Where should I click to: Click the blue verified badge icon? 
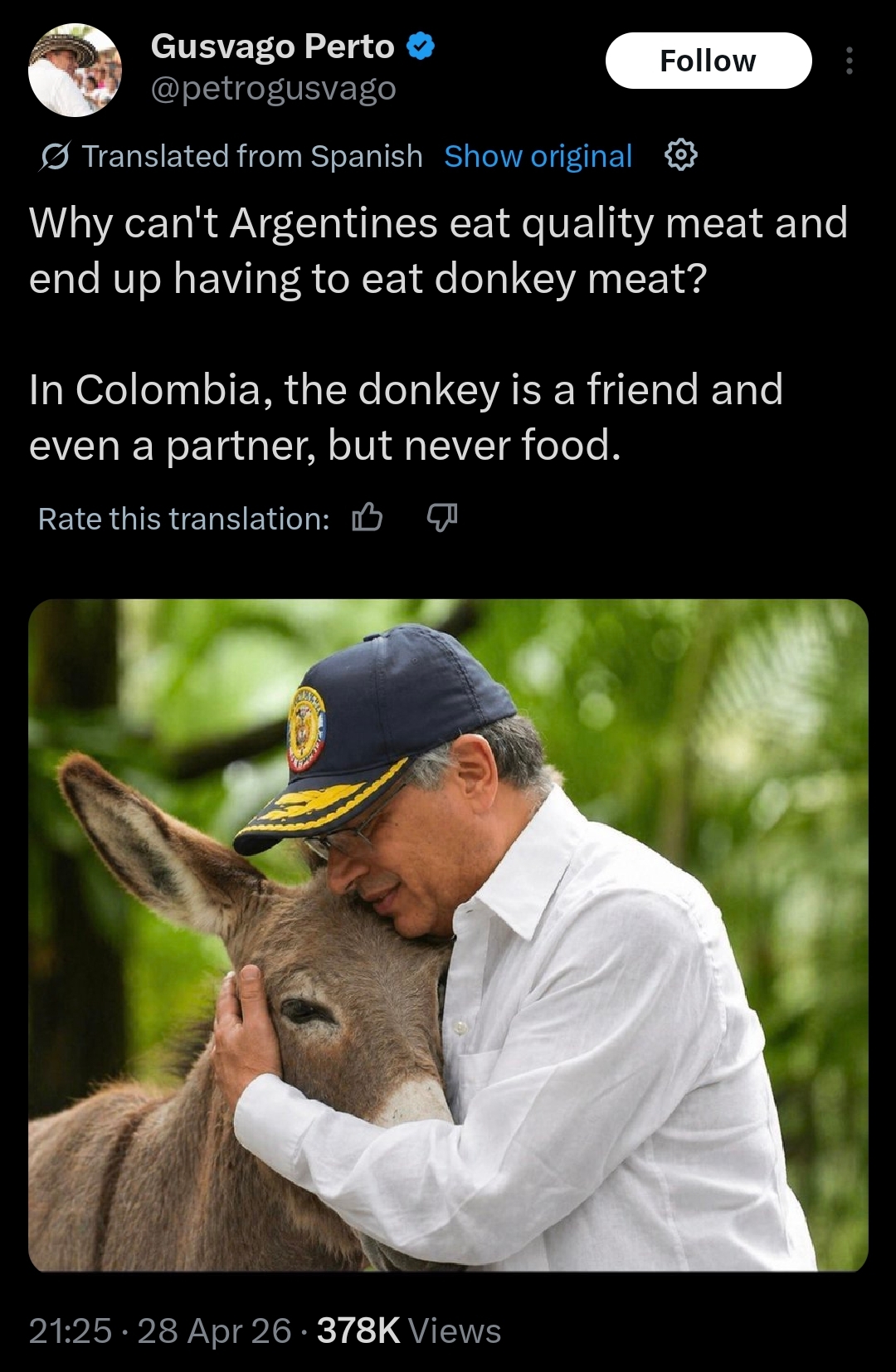(421, 46)
